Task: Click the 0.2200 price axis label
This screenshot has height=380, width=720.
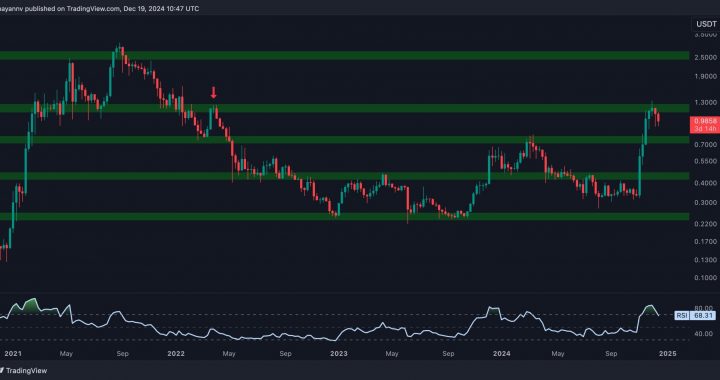Action: (705, 224)
